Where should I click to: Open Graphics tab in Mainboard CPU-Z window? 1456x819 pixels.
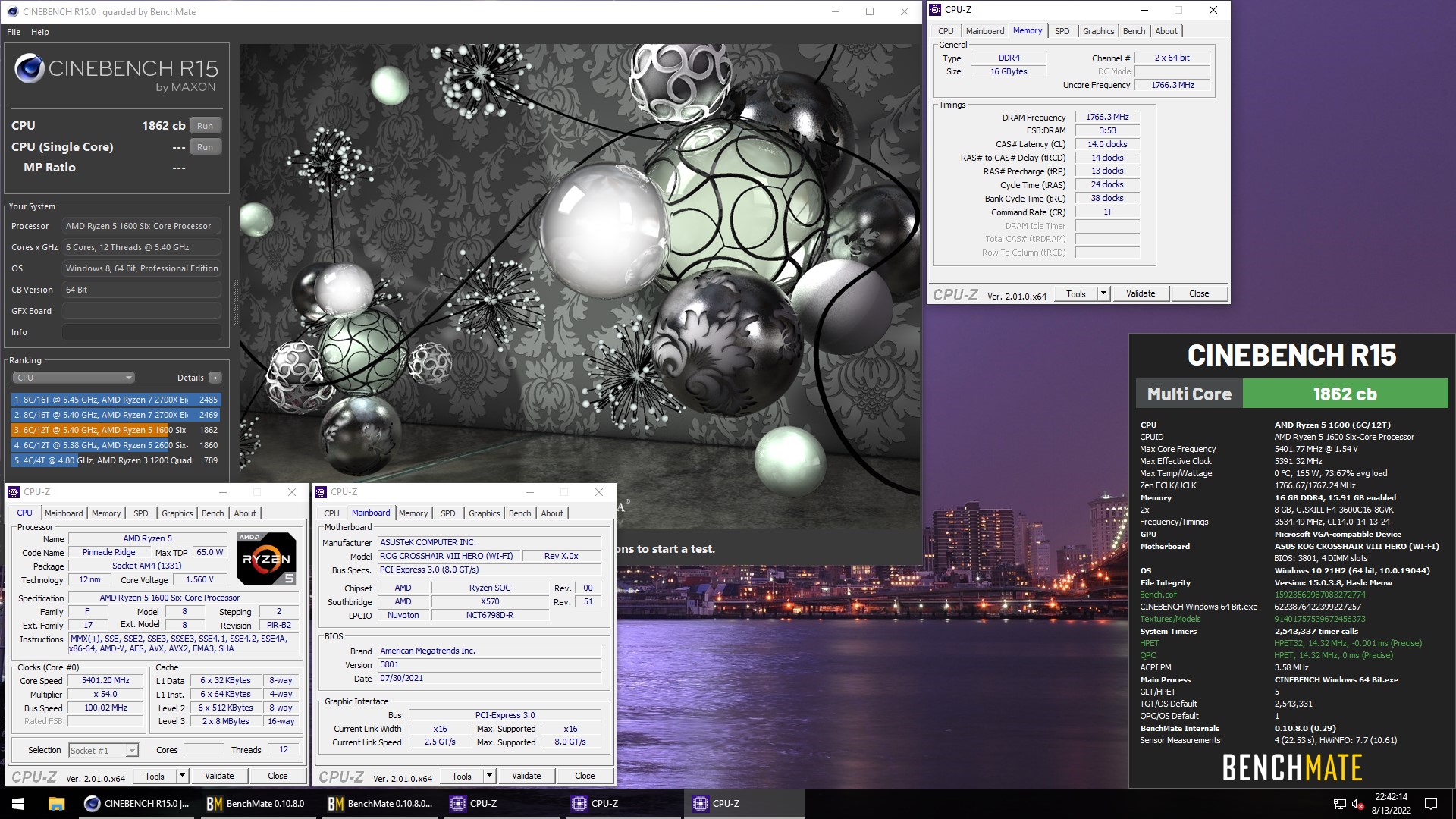(x=484, y=513)
